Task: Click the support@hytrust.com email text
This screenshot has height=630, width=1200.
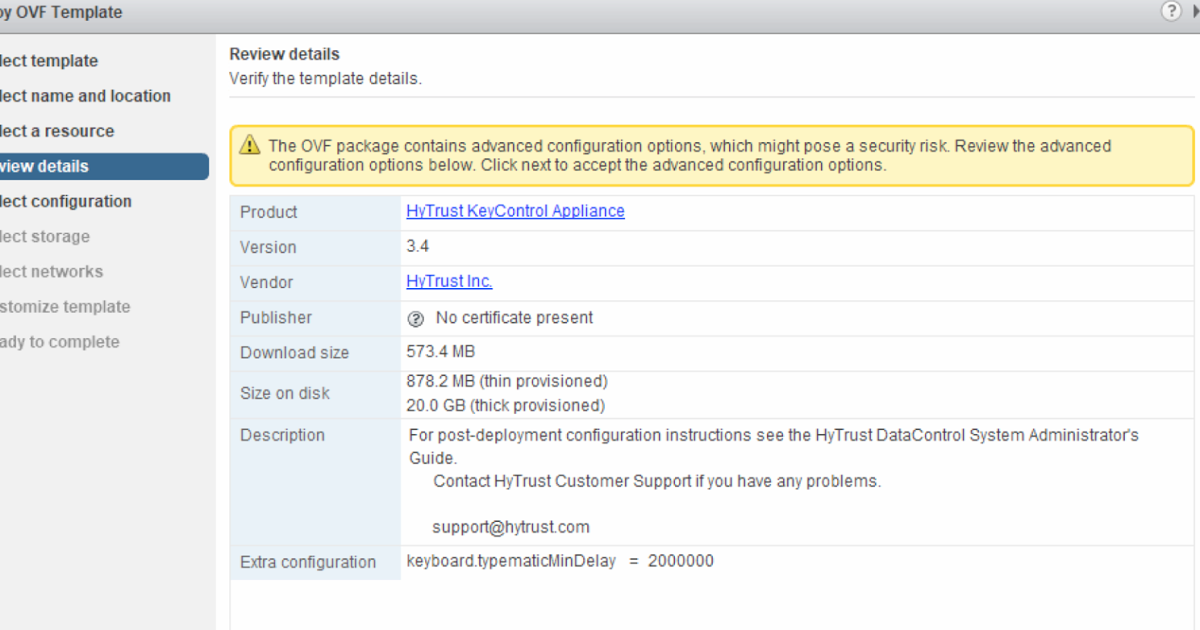Action: point(510,527)
